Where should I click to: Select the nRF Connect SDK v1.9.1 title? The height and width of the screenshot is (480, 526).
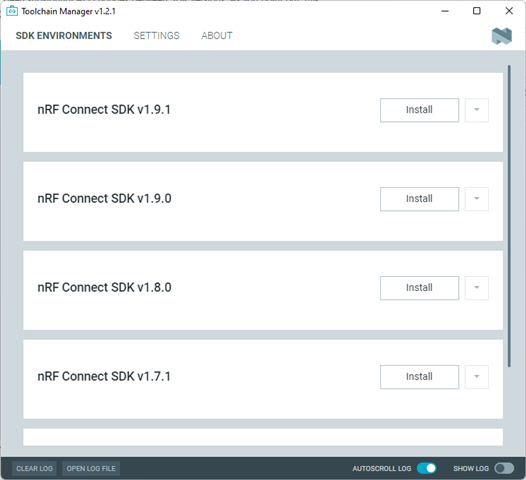point(104,110)
